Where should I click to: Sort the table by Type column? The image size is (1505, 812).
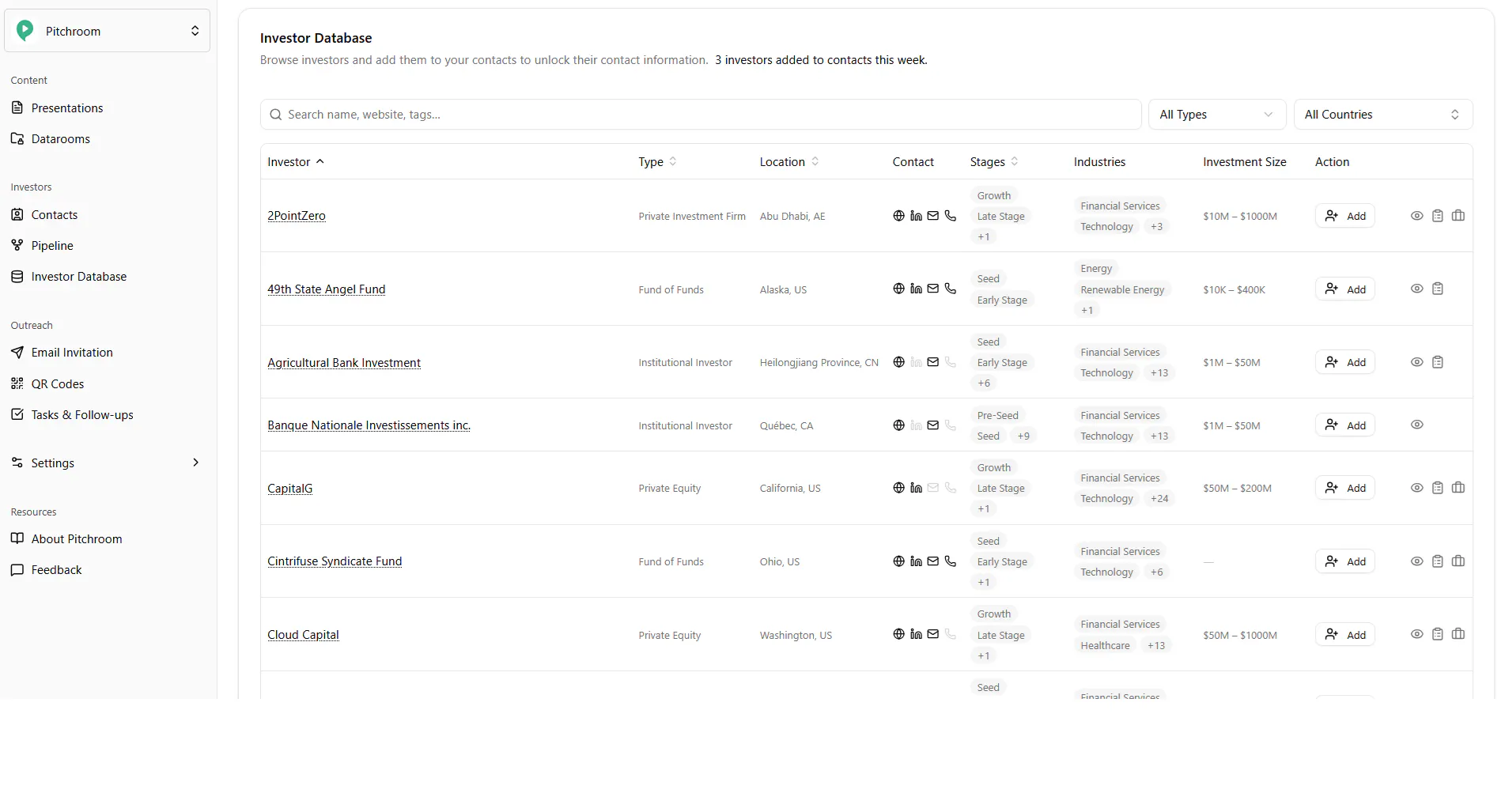(658, 162)
